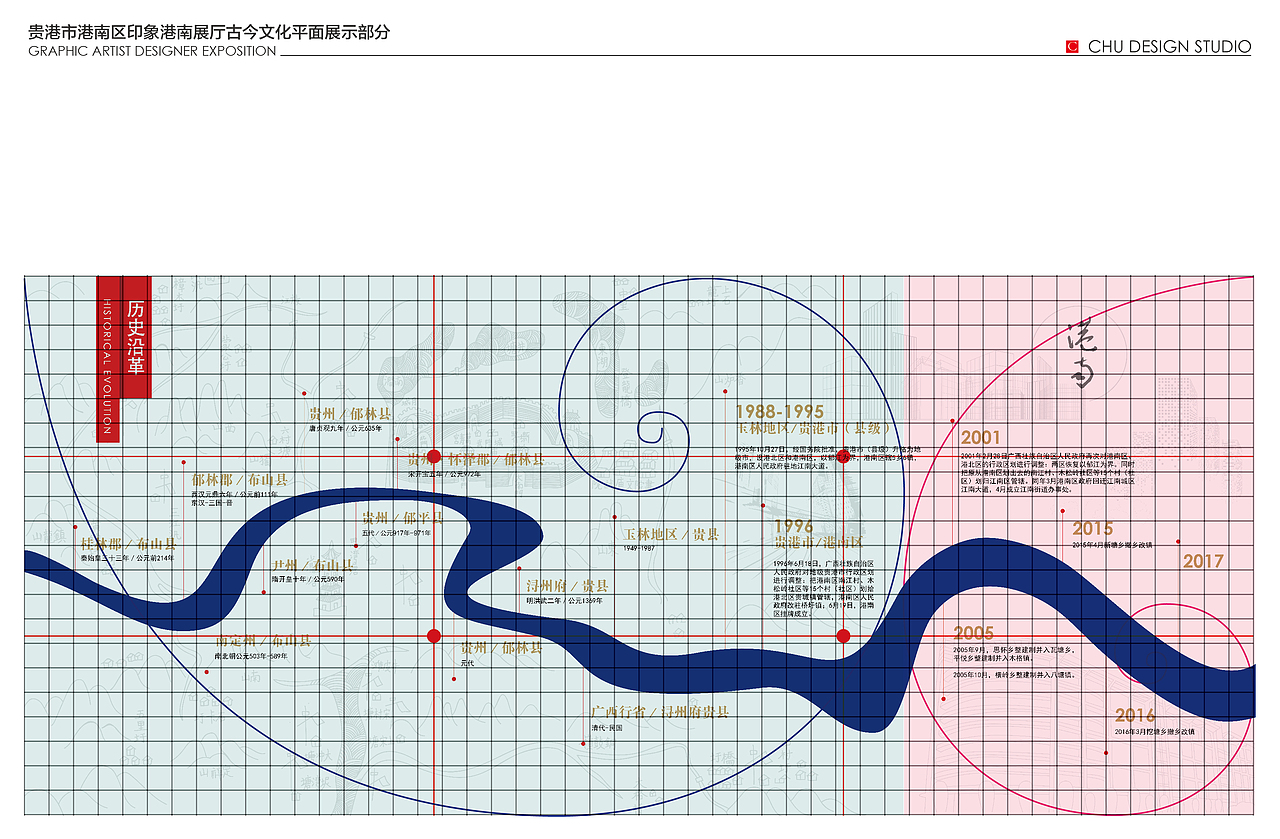The image size is (1280, 839).
Task: Click the caption 明洪武二年／公元1369年
Action: [x=565, y=601]
